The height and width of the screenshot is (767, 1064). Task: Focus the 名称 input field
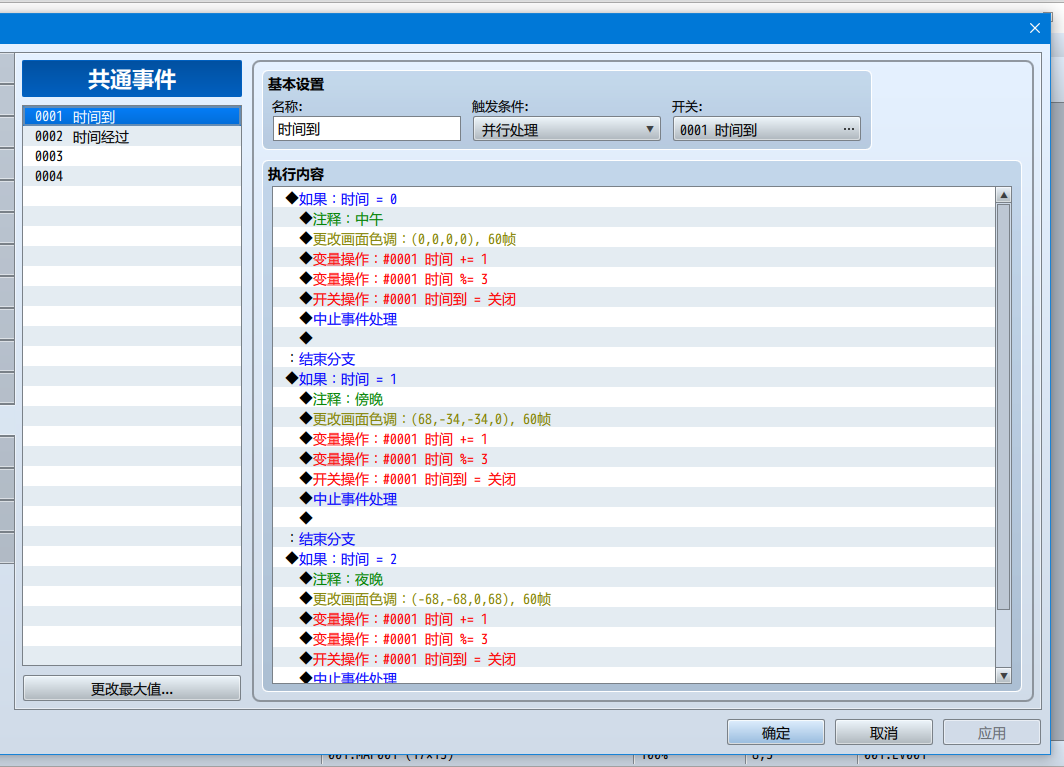pyautogui.click(x=366, y=129)
